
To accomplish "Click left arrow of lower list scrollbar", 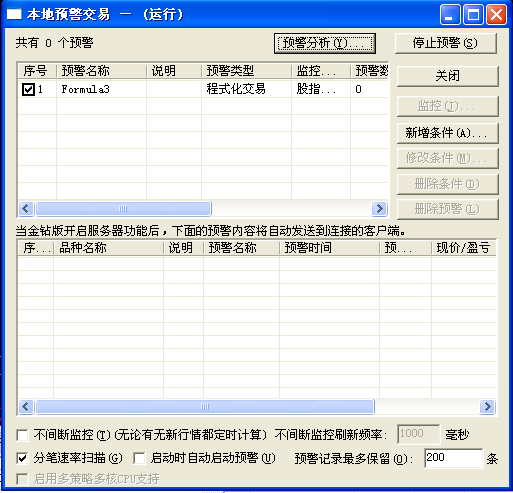I will pyautogui.click(x=26, y=407).
